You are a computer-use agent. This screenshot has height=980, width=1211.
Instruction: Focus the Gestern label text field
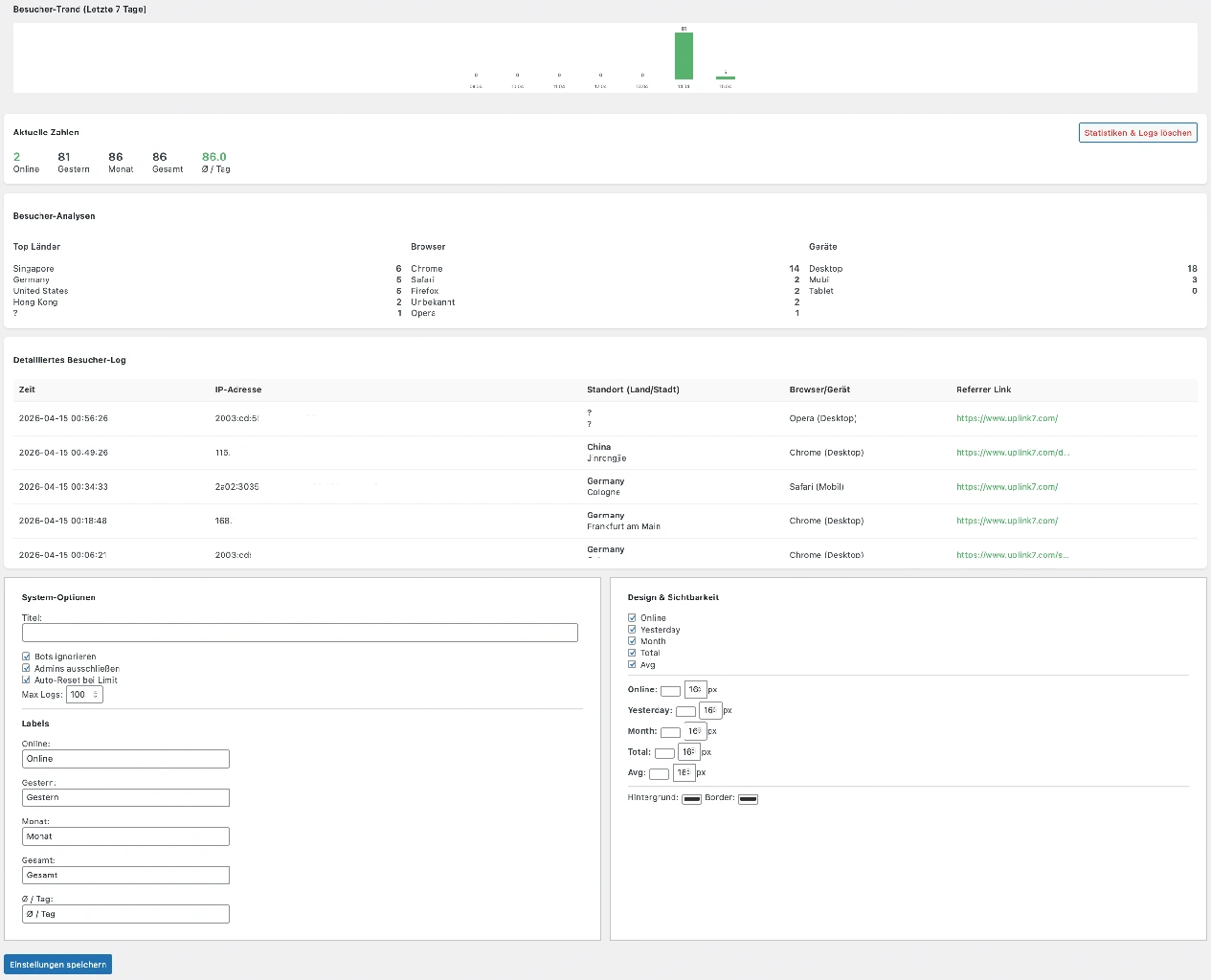[x=125, y=797]
